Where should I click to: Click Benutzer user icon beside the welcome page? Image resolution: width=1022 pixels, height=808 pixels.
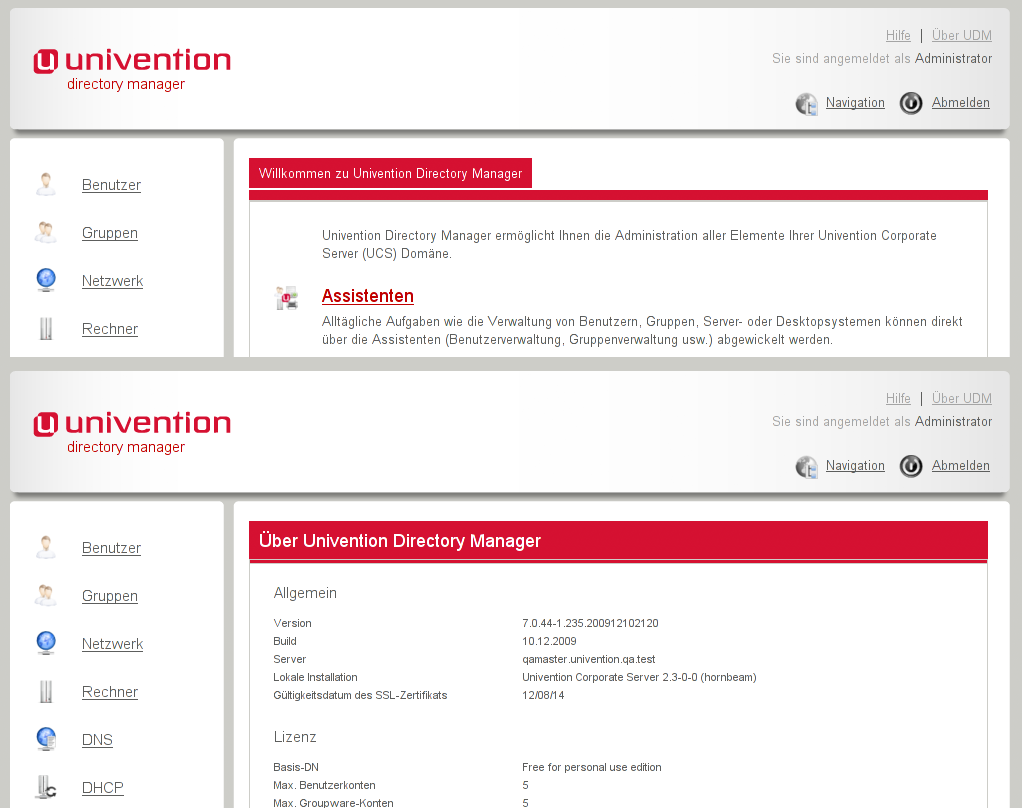46,184
